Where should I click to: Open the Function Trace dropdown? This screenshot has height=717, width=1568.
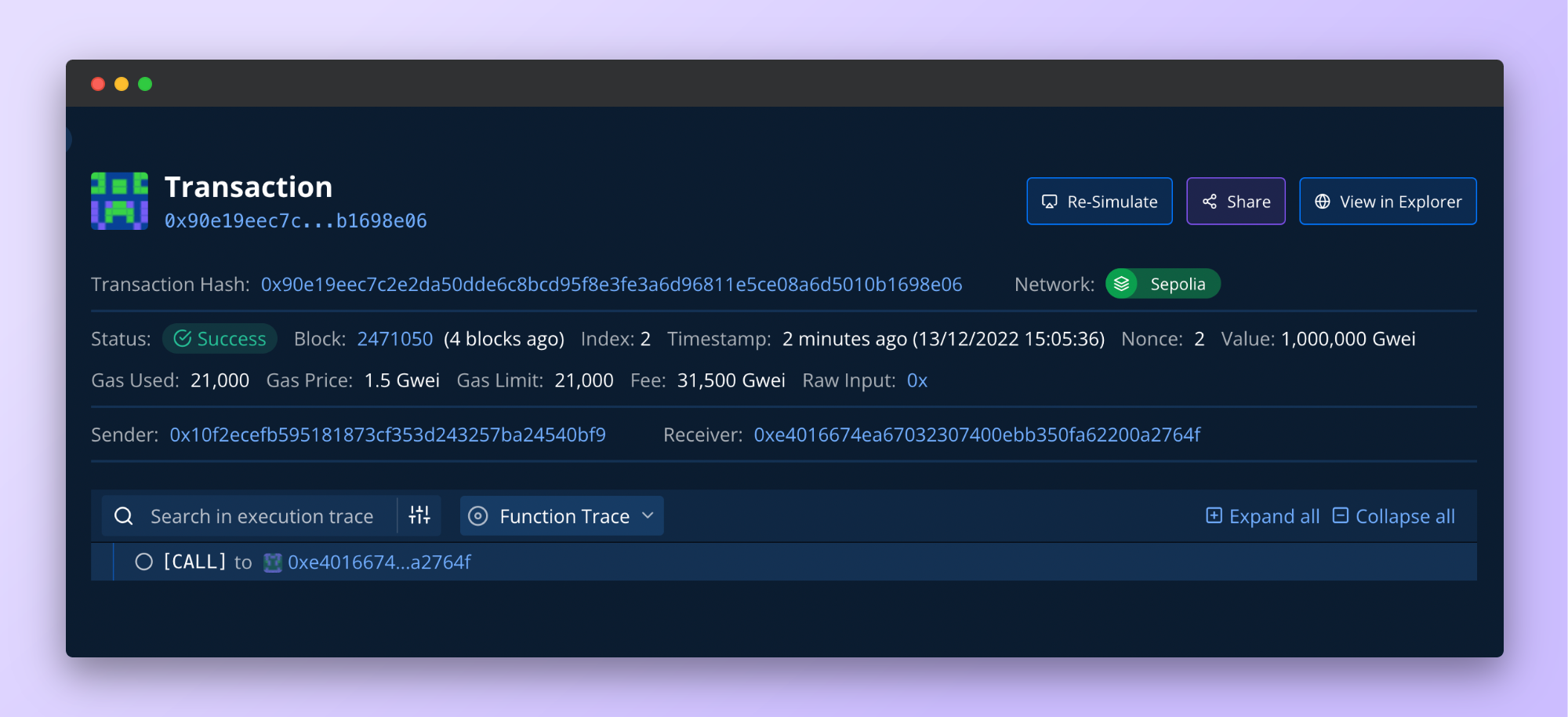coord(562,515)
